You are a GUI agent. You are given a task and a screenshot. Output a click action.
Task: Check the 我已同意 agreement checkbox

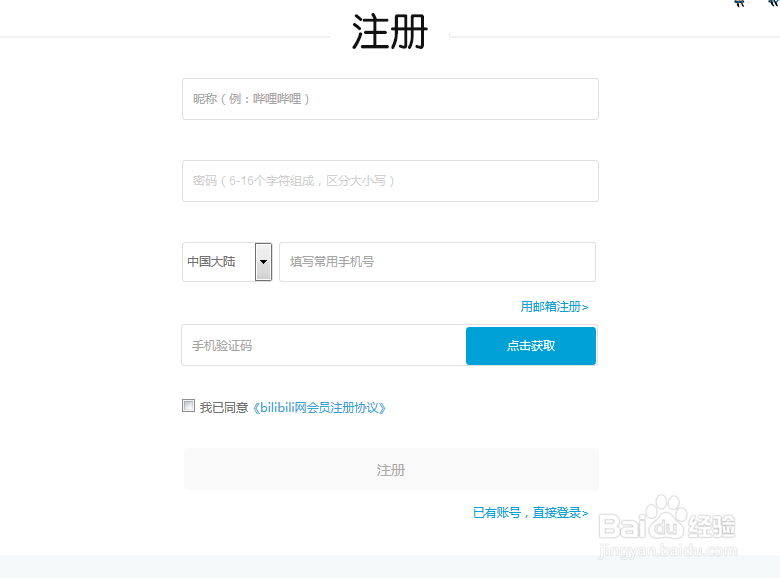tap(188, 405)
